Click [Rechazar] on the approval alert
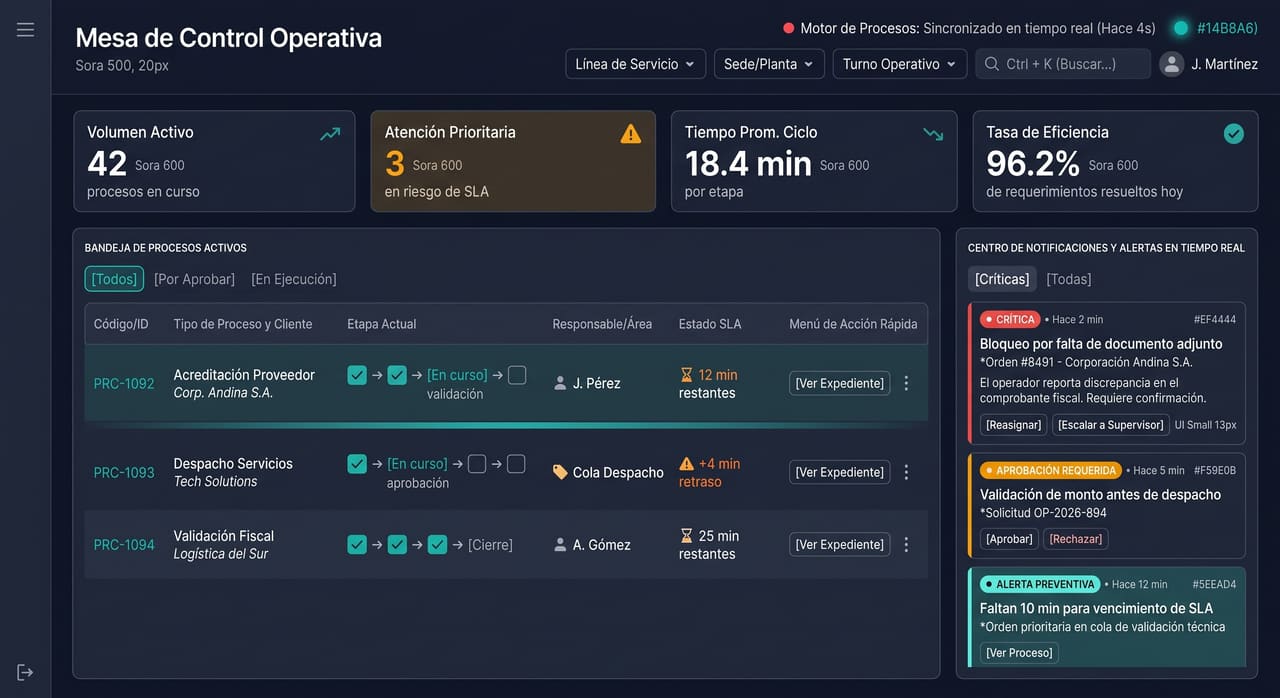1280x698 pixels. [1076, 539]
